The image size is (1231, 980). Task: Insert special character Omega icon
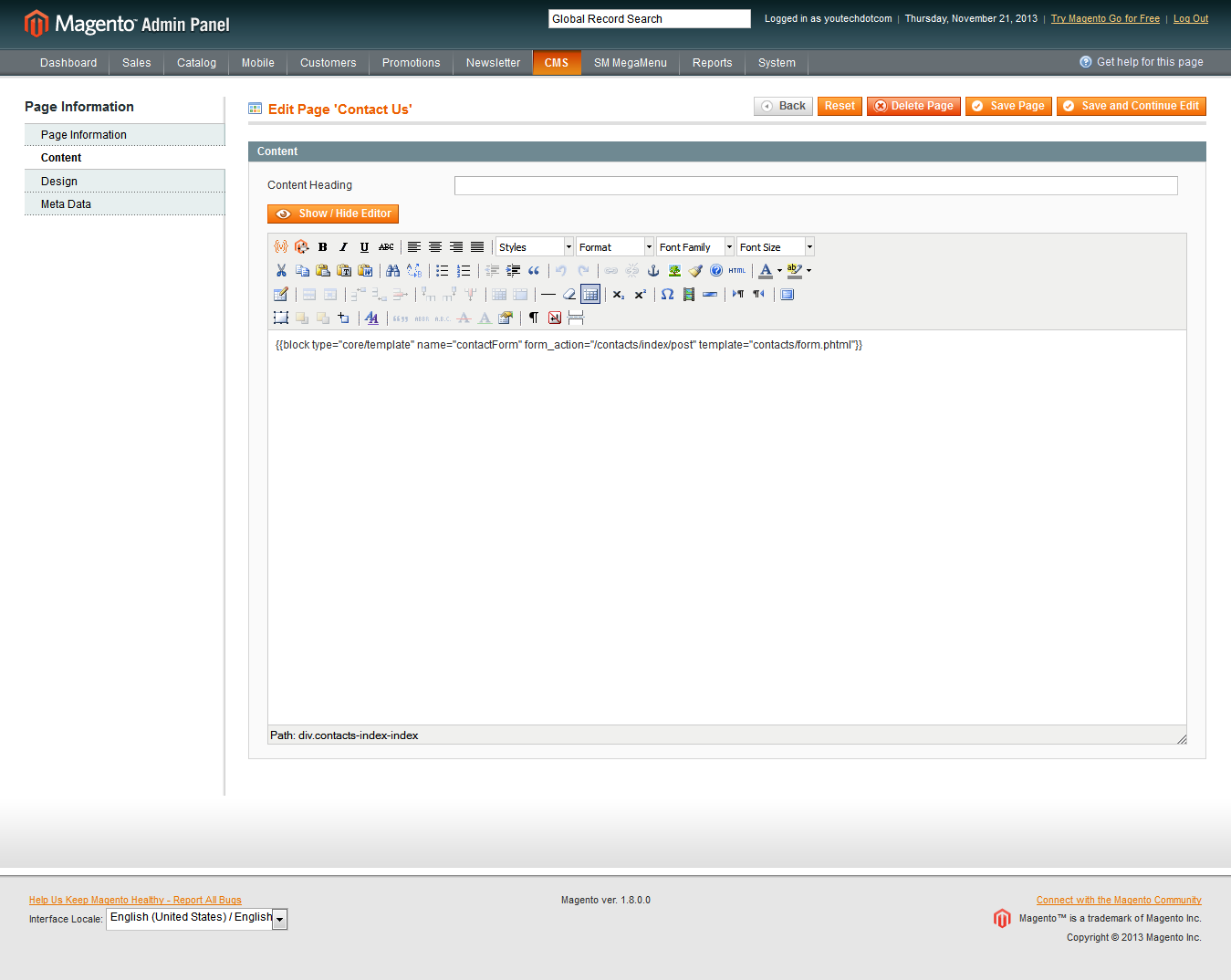(667, 294)
